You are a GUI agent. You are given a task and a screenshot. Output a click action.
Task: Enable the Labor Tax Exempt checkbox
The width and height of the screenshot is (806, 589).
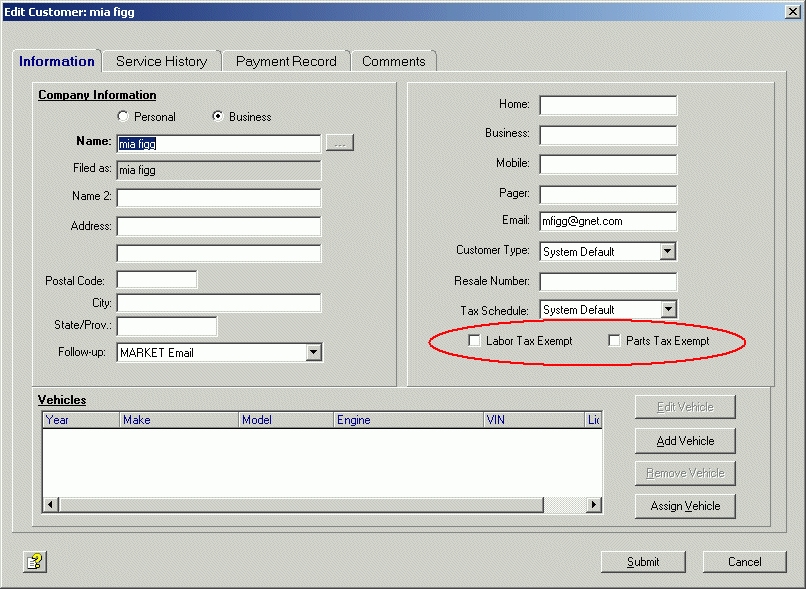click(x=474, y=341)
